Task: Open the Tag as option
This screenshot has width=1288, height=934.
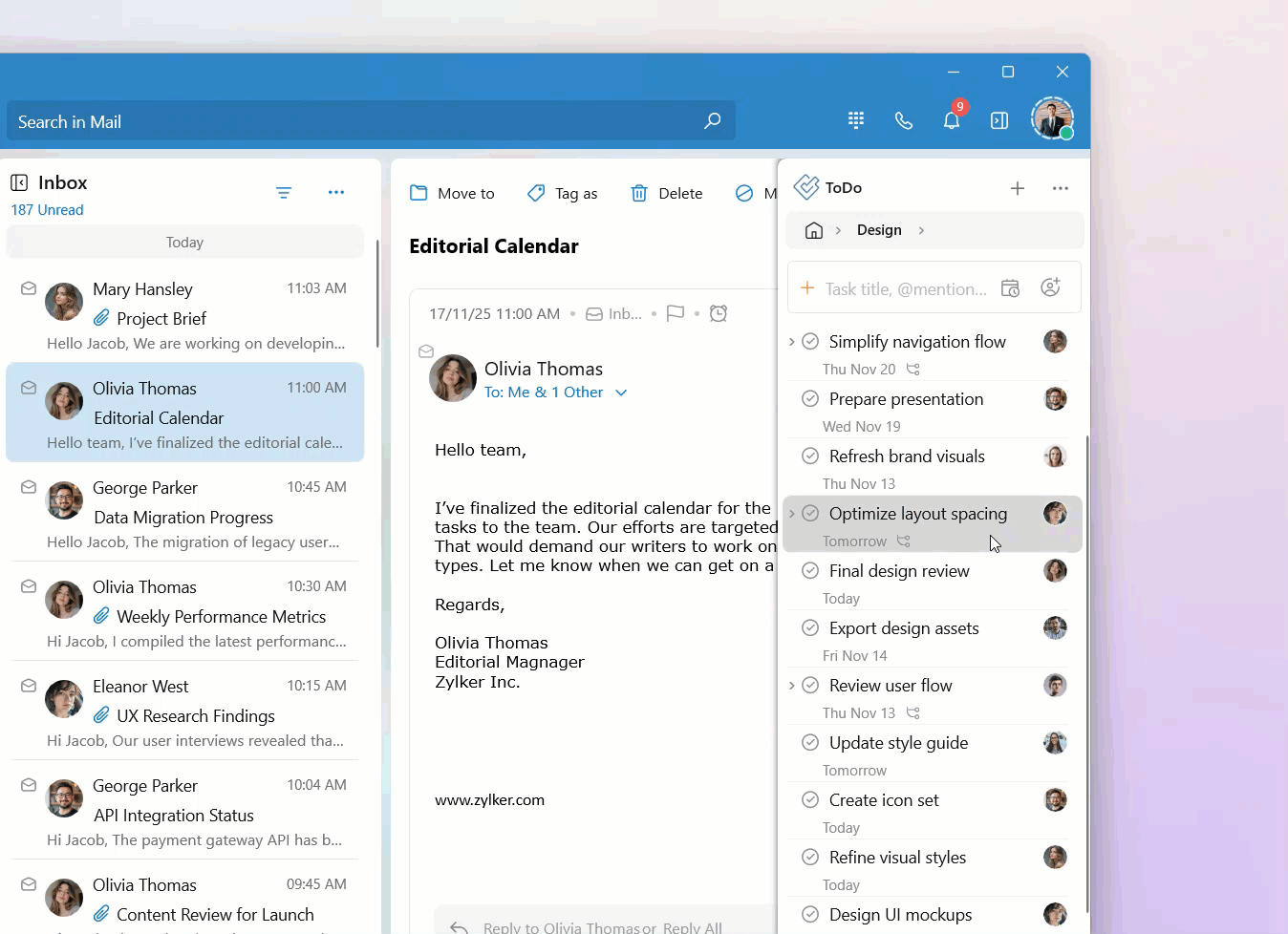Action: [x=562, y=193]
